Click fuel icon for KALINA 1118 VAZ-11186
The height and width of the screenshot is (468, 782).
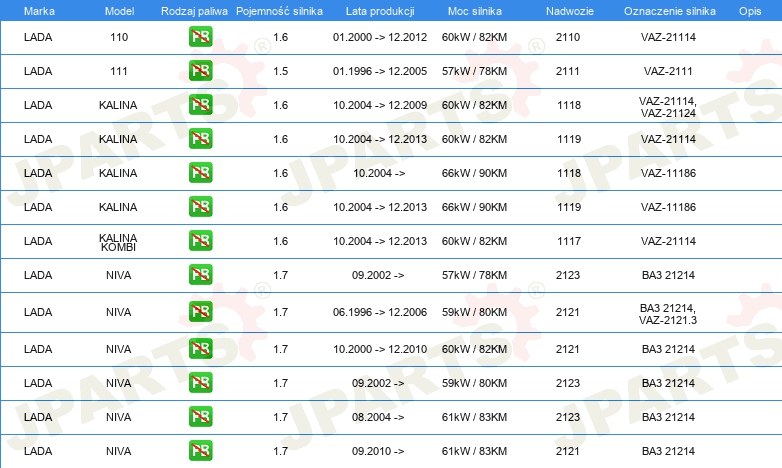200,173
